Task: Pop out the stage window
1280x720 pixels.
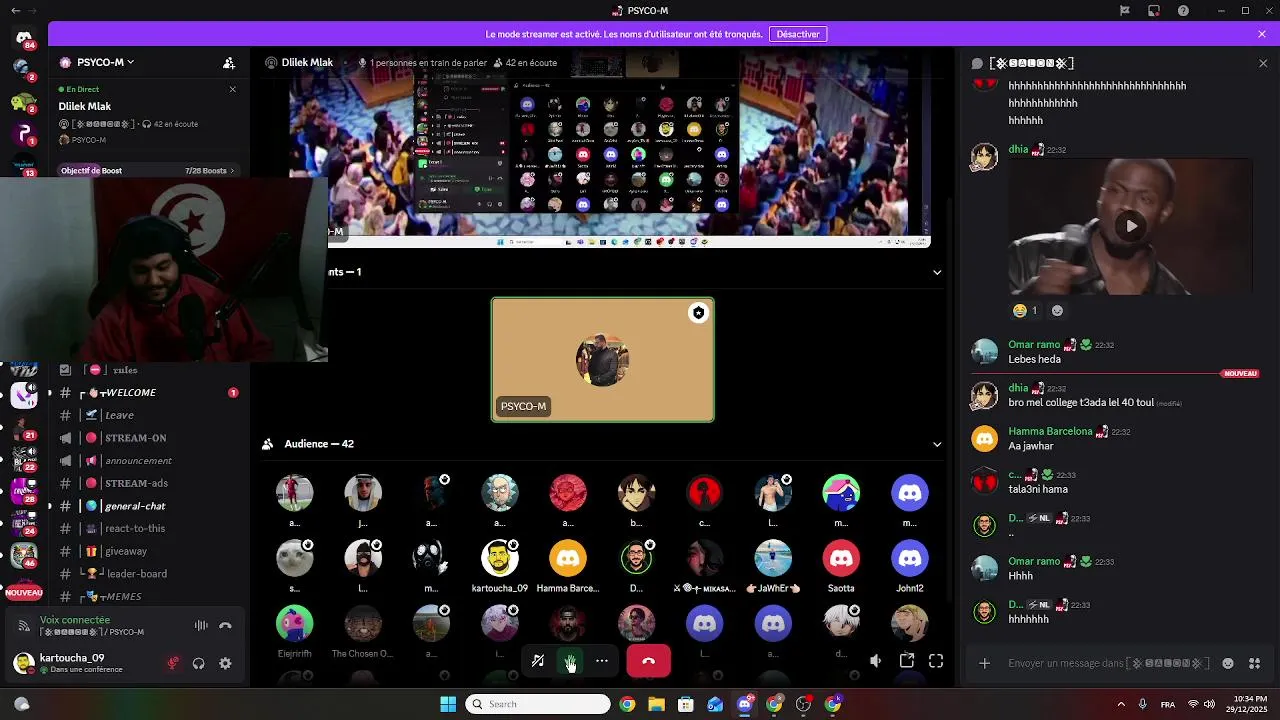Action: (x=907, y=661)
